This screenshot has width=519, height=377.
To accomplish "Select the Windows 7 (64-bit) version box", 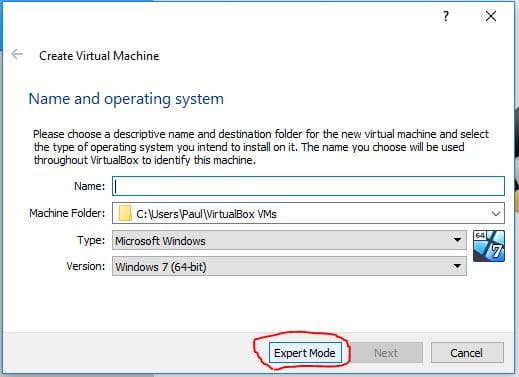I will (289, 266).
